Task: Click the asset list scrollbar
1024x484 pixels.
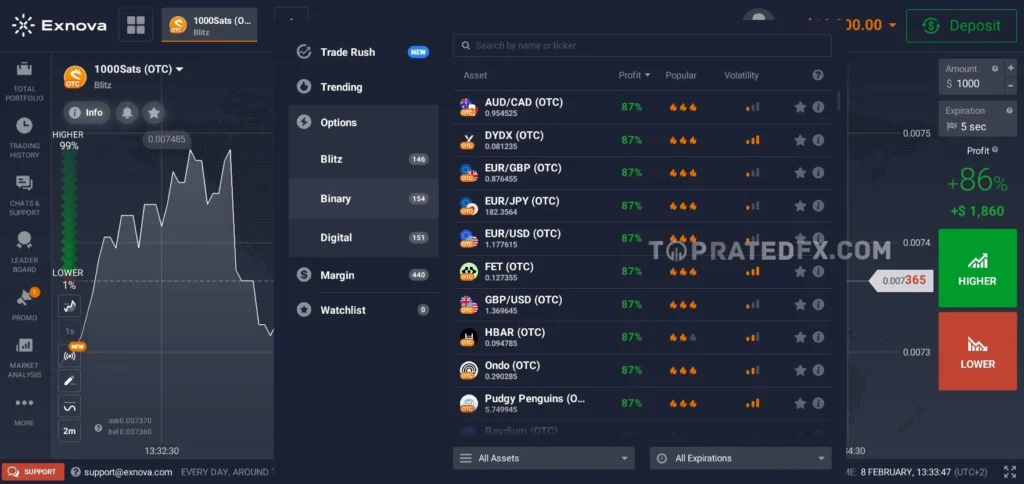Action: [x=839, y=101]
